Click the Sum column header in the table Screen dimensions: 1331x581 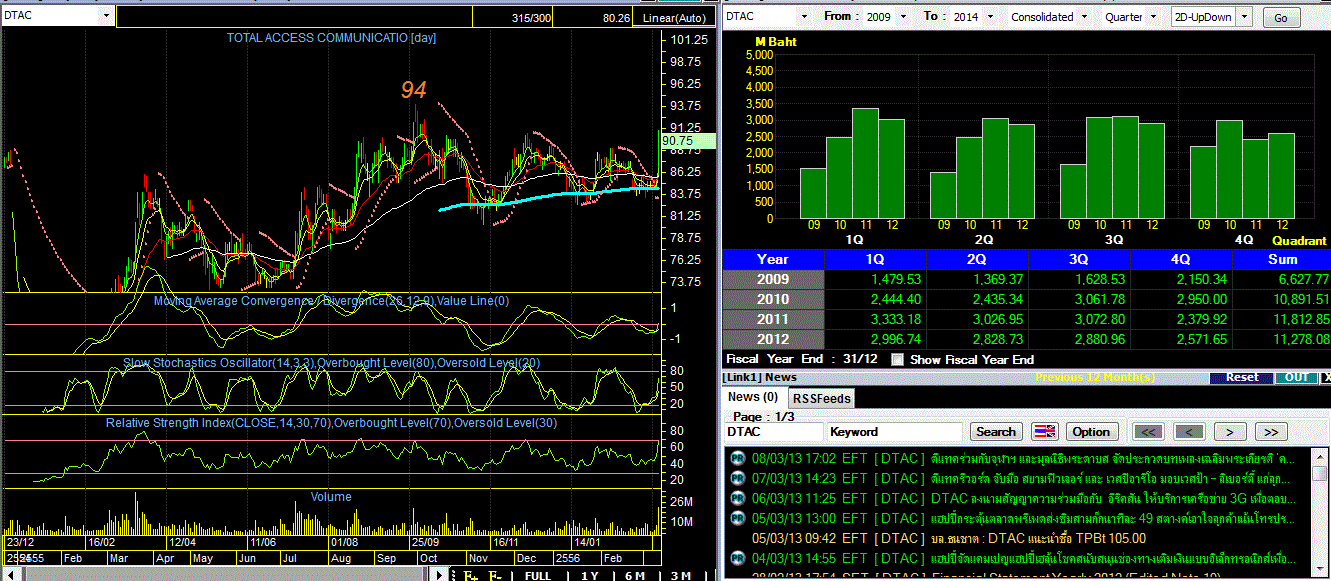pyautogui.click(x=1282, y=259)
